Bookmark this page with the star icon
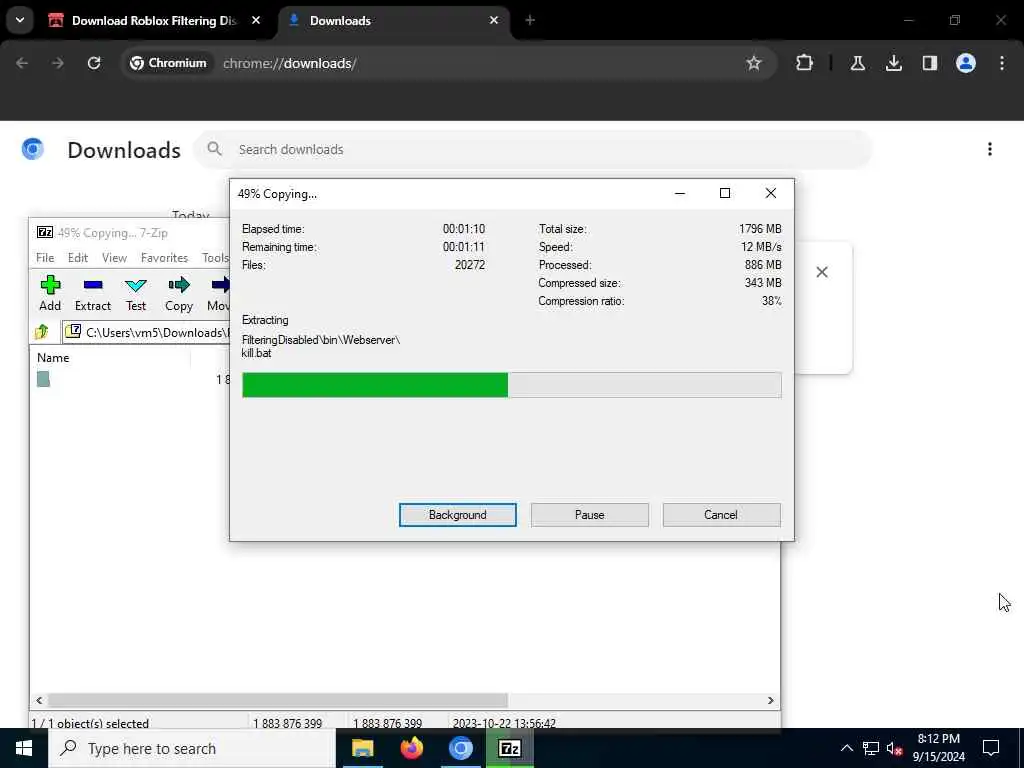This screenshot has width=1024, height=768. (754, 63)
